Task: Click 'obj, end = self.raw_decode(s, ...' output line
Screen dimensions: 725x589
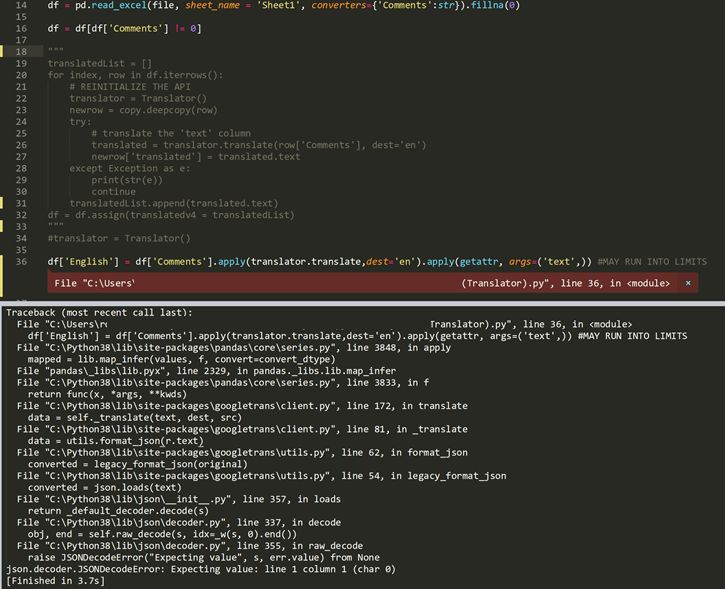Action: (162, 534)
